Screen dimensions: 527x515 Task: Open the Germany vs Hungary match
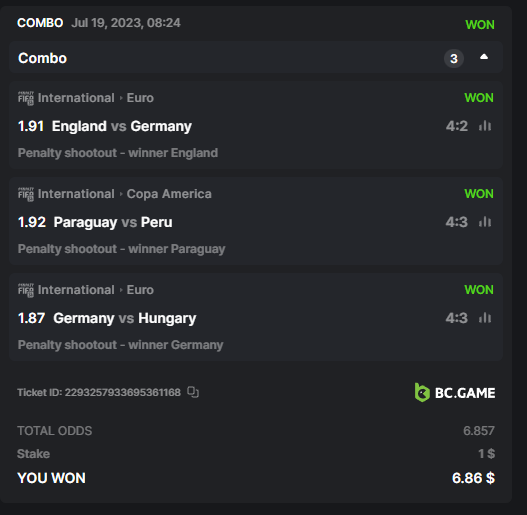[x=124, y=318]
